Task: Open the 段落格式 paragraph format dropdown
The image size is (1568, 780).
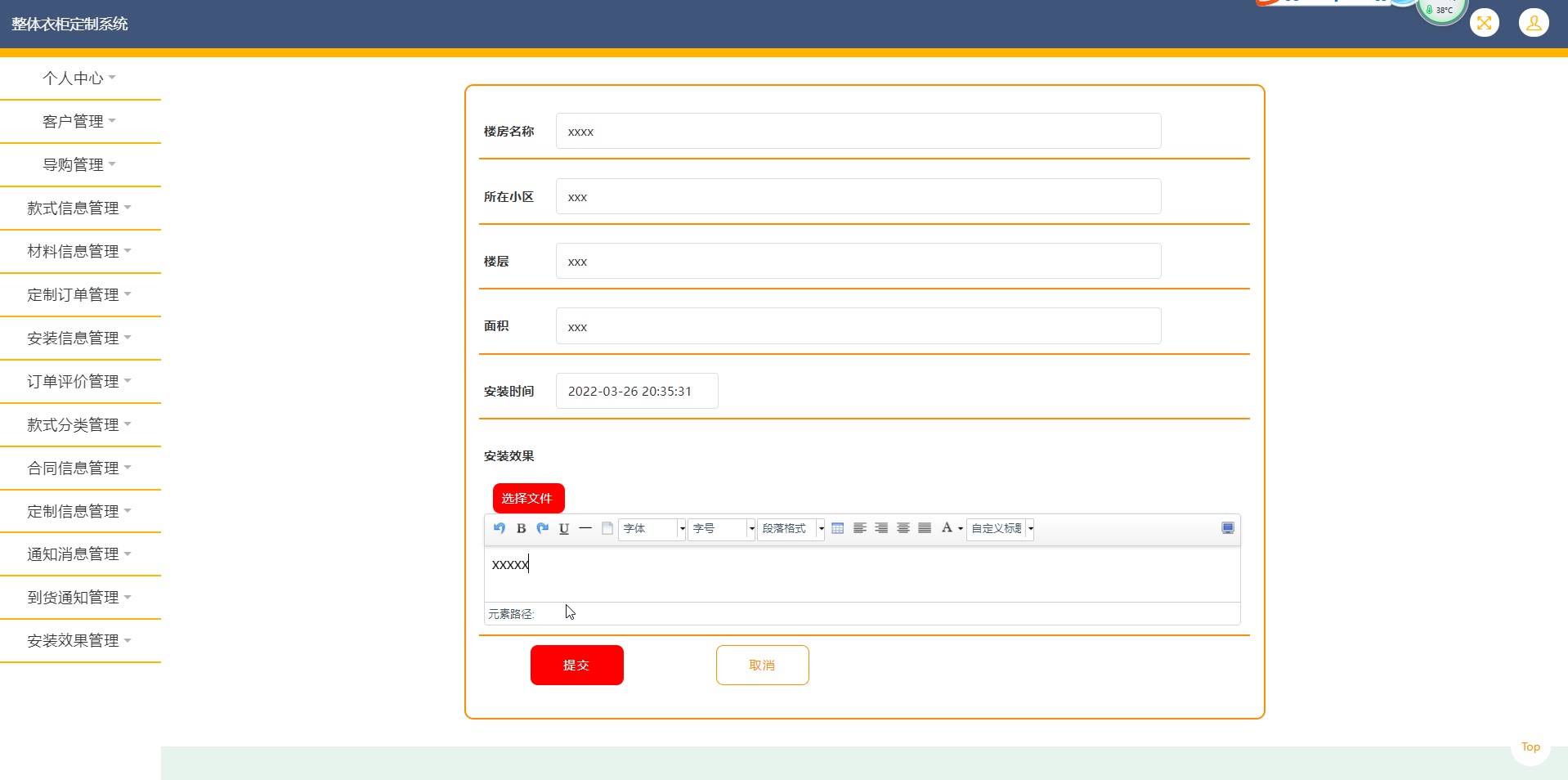Action: pyautogui.click(x=791, y=529)
